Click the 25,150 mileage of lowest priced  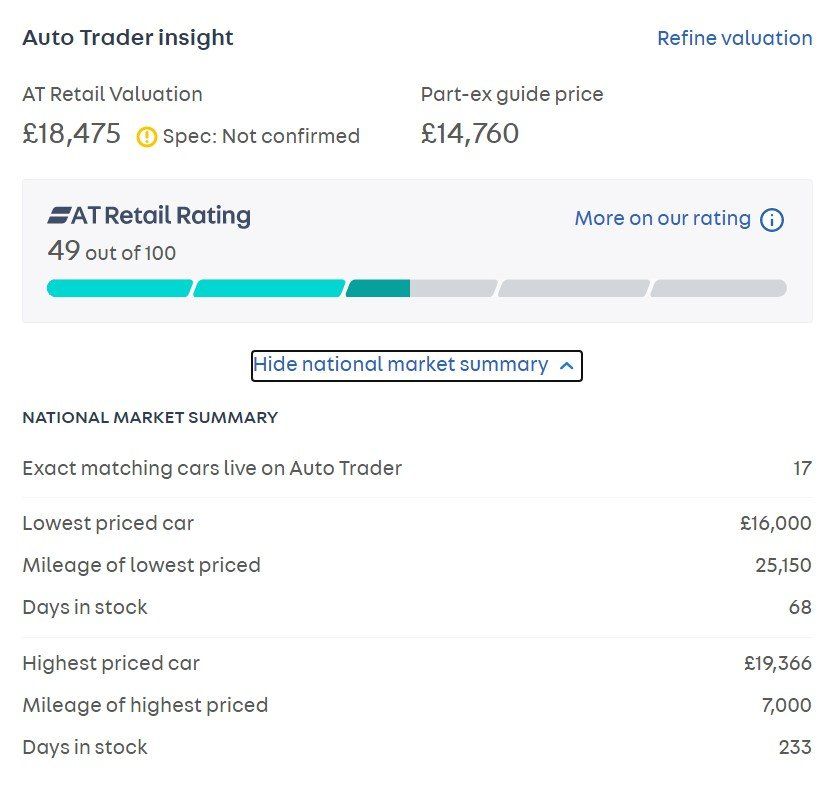(783, 565)
